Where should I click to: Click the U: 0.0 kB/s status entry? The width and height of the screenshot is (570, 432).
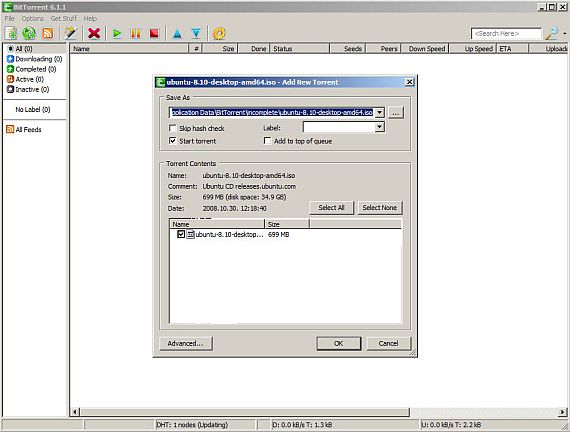451,425
